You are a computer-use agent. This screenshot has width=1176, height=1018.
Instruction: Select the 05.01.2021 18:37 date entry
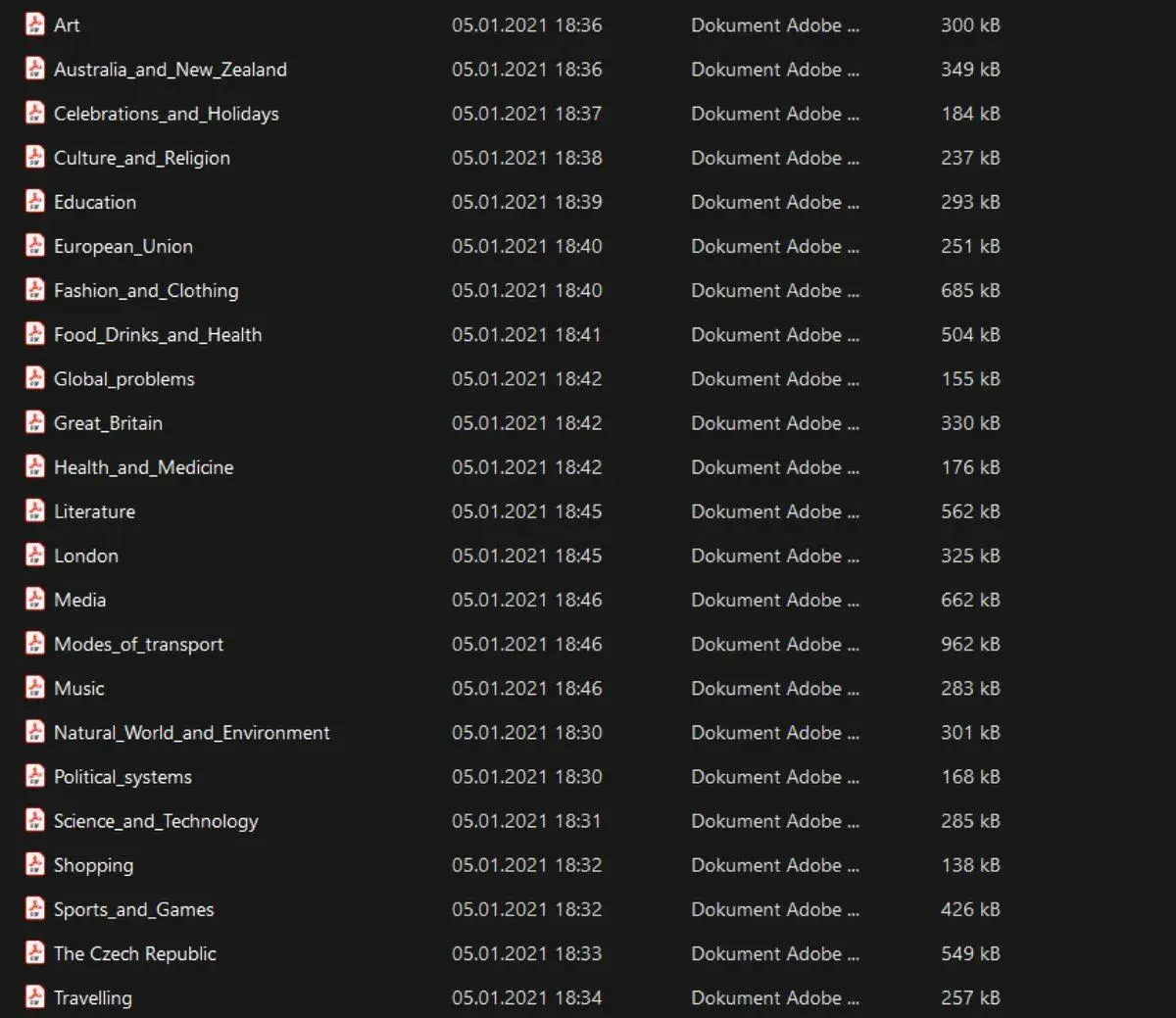click(x=527, y=113)
